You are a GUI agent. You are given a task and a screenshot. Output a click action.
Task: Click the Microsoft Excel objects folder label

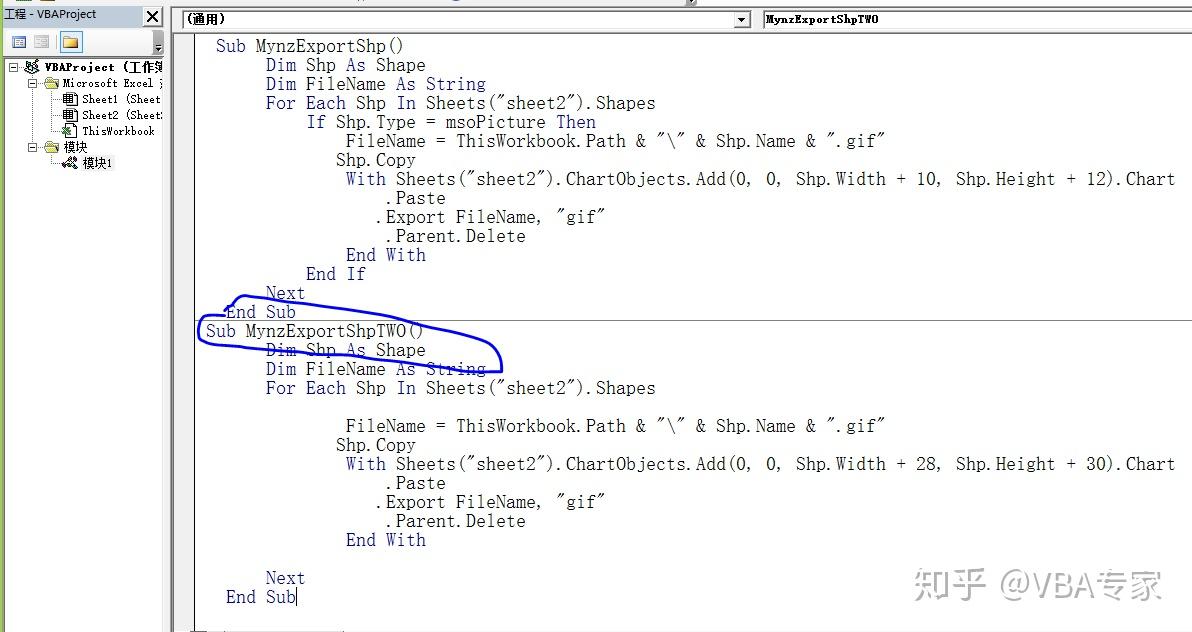[x=113, y=83]
